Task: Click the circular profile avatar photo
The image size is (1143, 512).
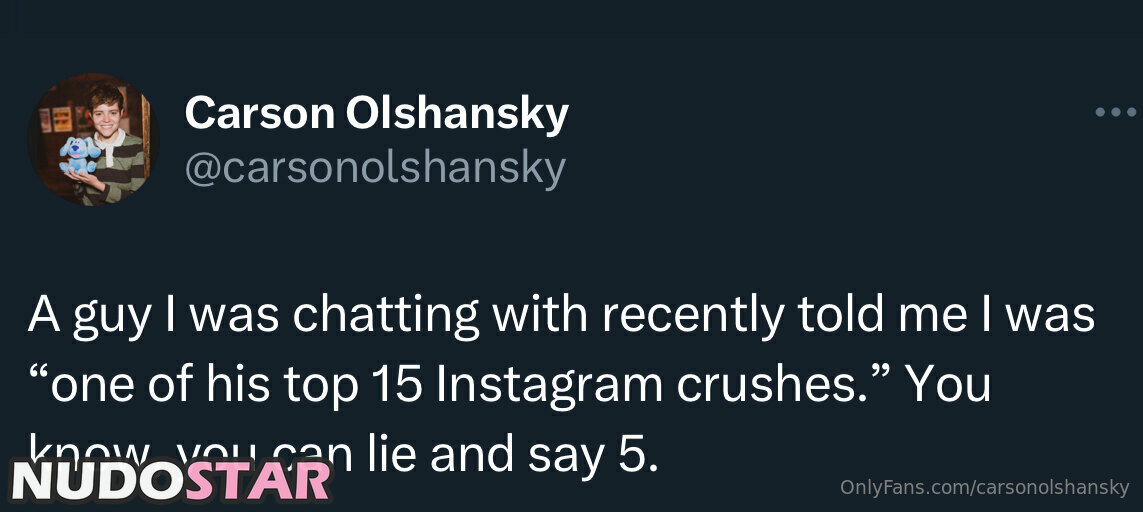Action: click(x=93, y=140)
